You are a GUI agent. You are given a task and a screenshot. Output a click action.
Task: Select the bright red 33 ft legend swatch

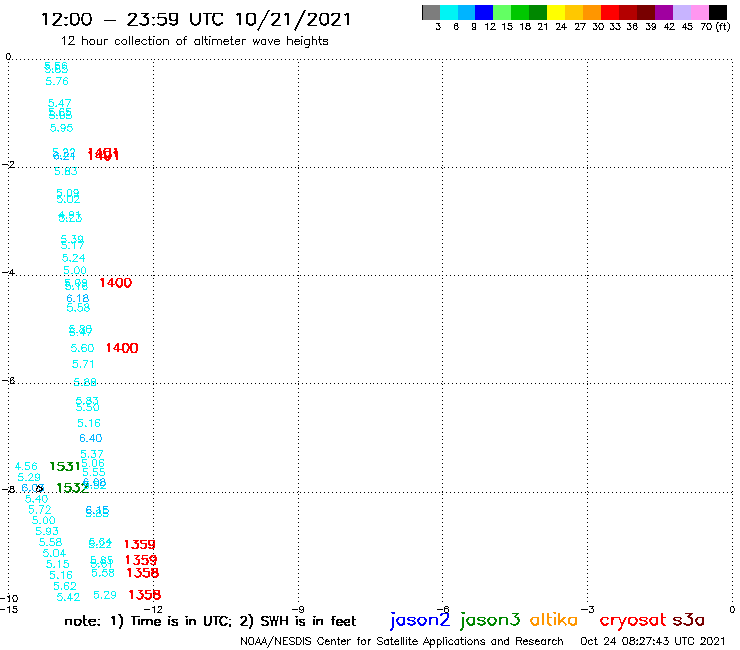click(x=610, y=12)
